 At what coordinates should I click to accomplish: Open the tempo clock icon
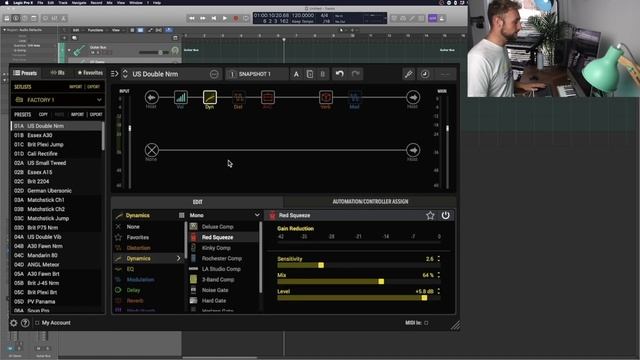[x=425, y=74]
